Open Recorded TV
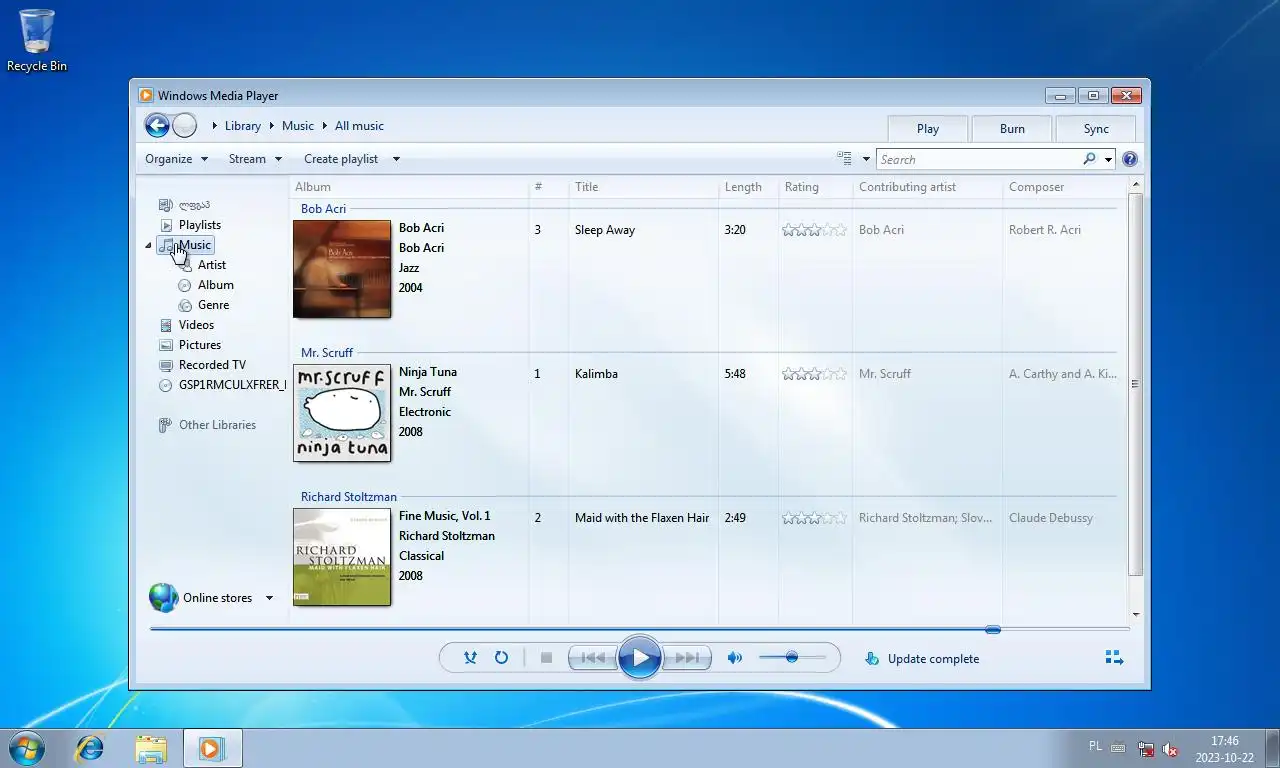The image size is (1280, 768). click(211, 365)
